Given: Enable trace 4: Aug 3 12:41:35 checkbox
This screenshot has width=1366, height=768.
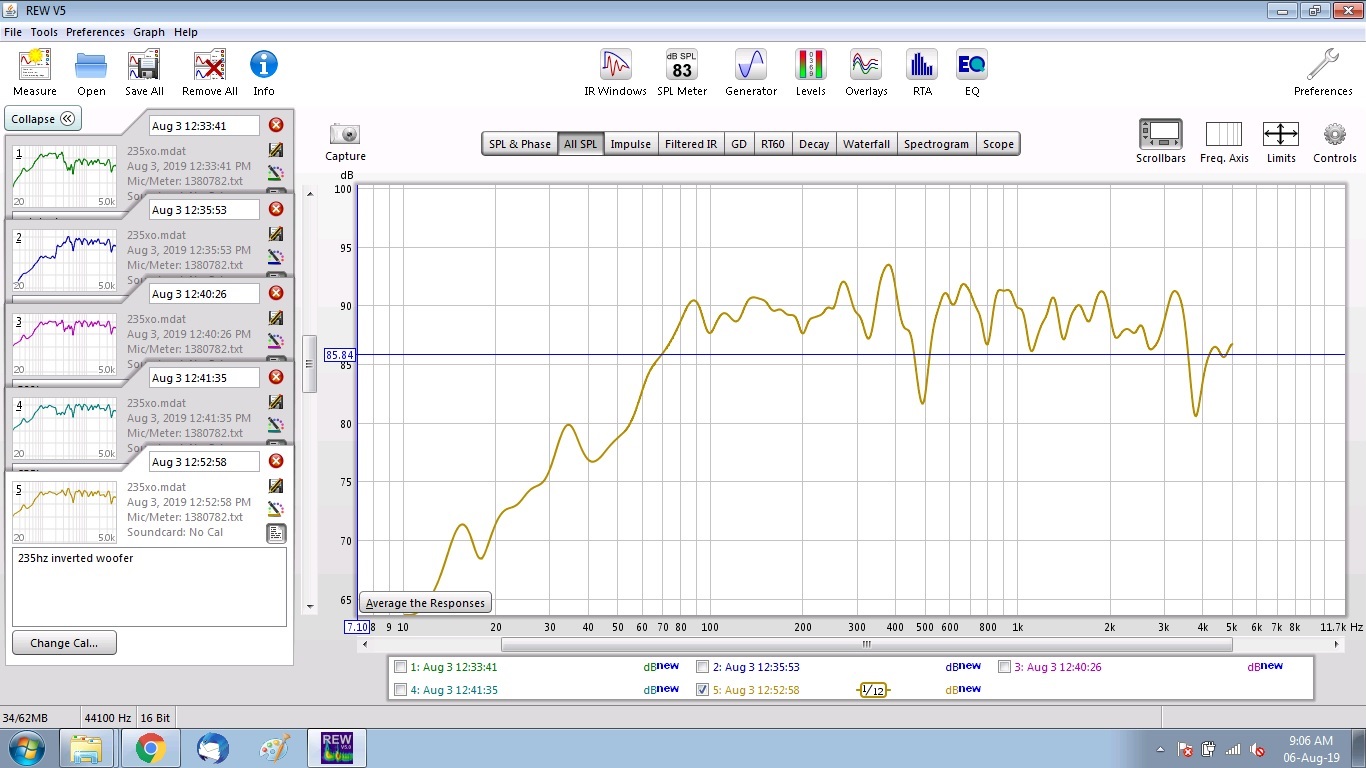Looking at the screenshot, I should coord(401,690).
